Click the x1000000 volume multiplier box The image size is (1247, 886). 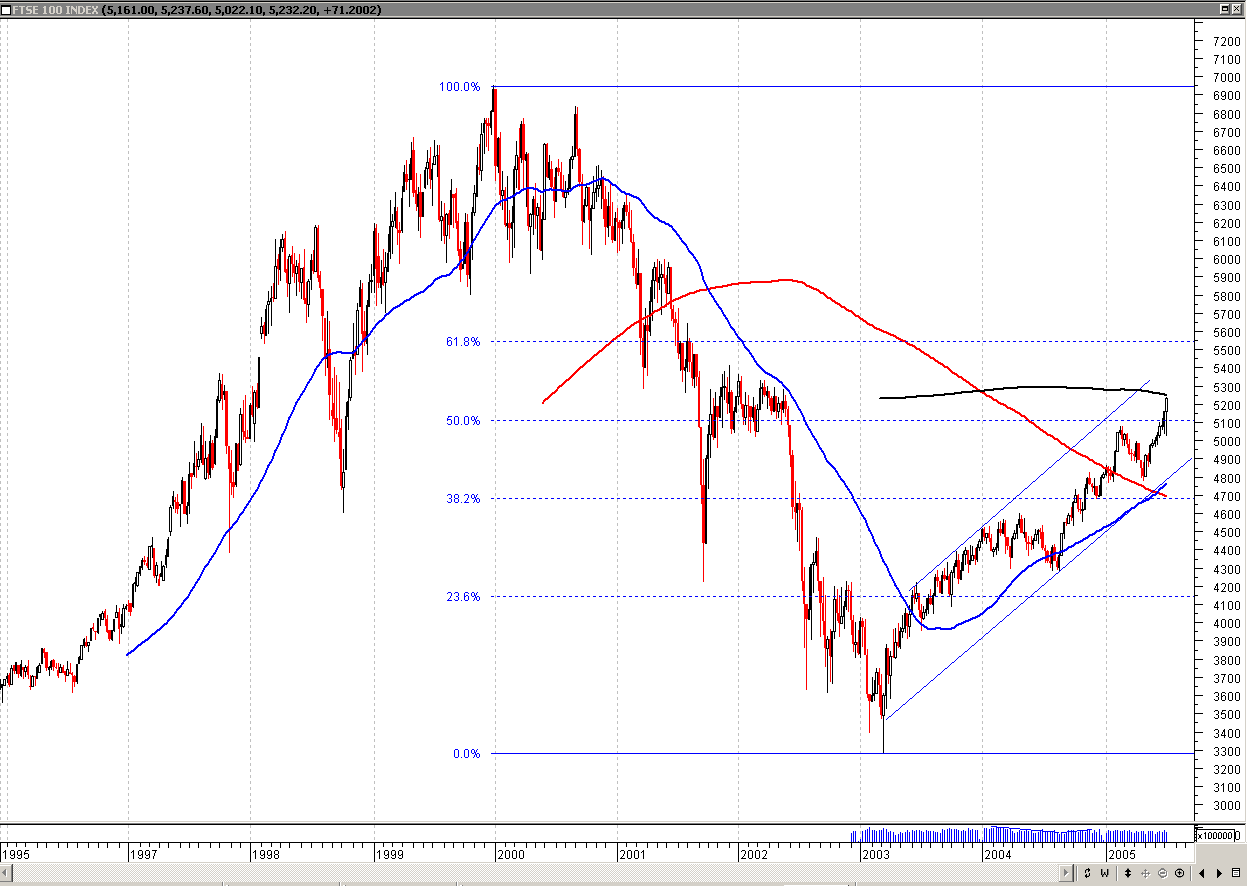click(x=1216, y=833)
